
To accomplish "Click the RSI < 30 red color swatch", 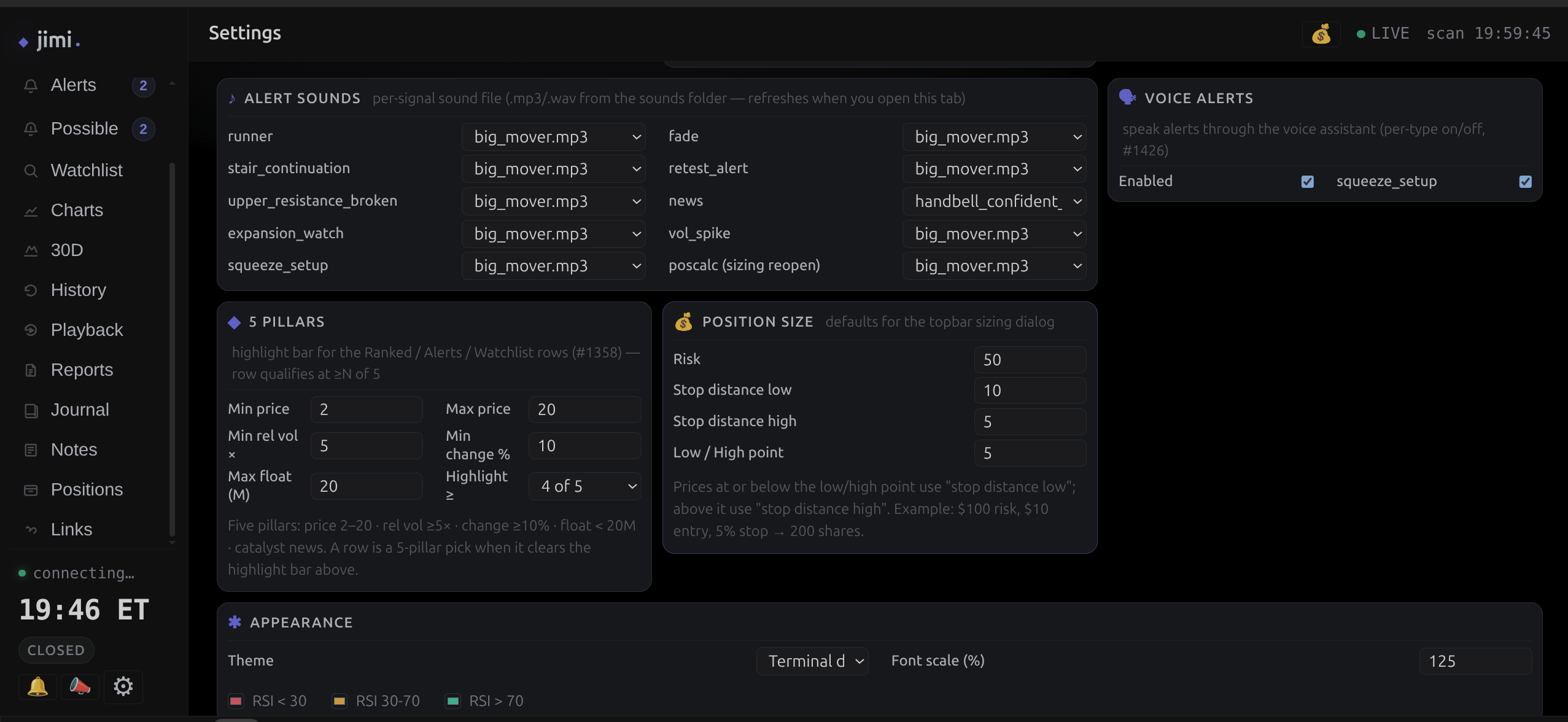I will point(236,701).
